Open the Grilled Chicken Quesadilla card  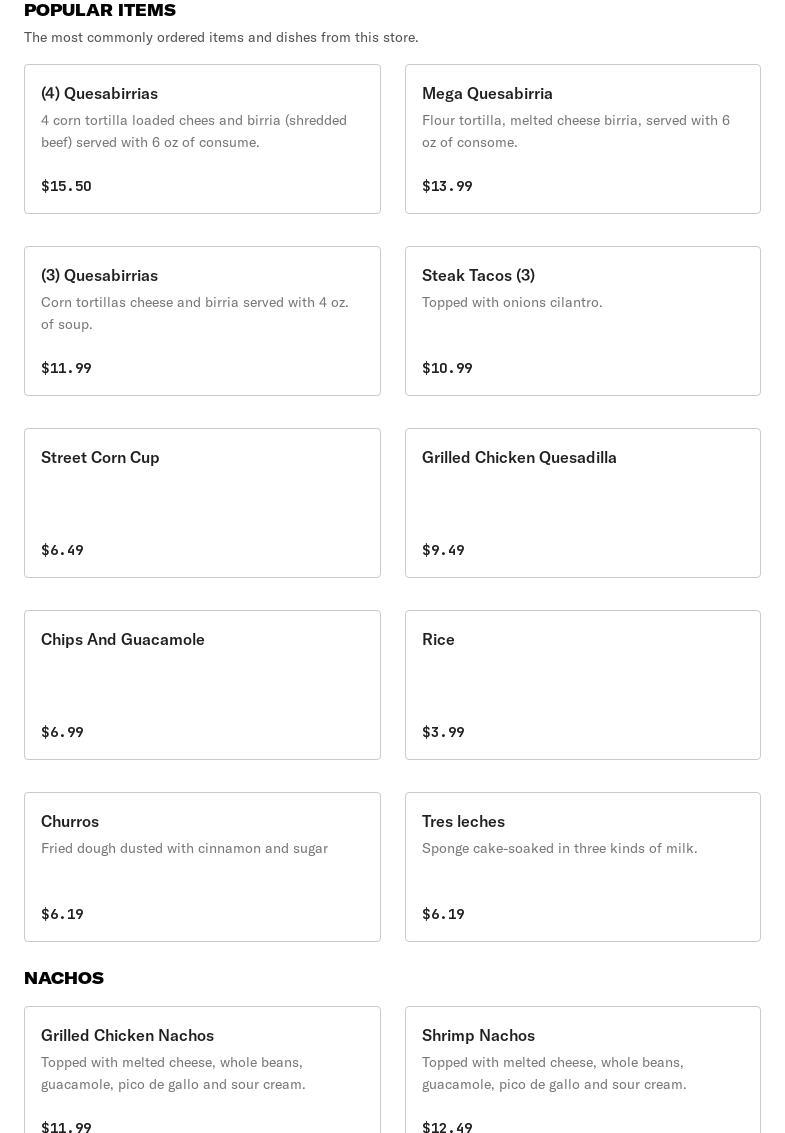[x=582, y=502]
